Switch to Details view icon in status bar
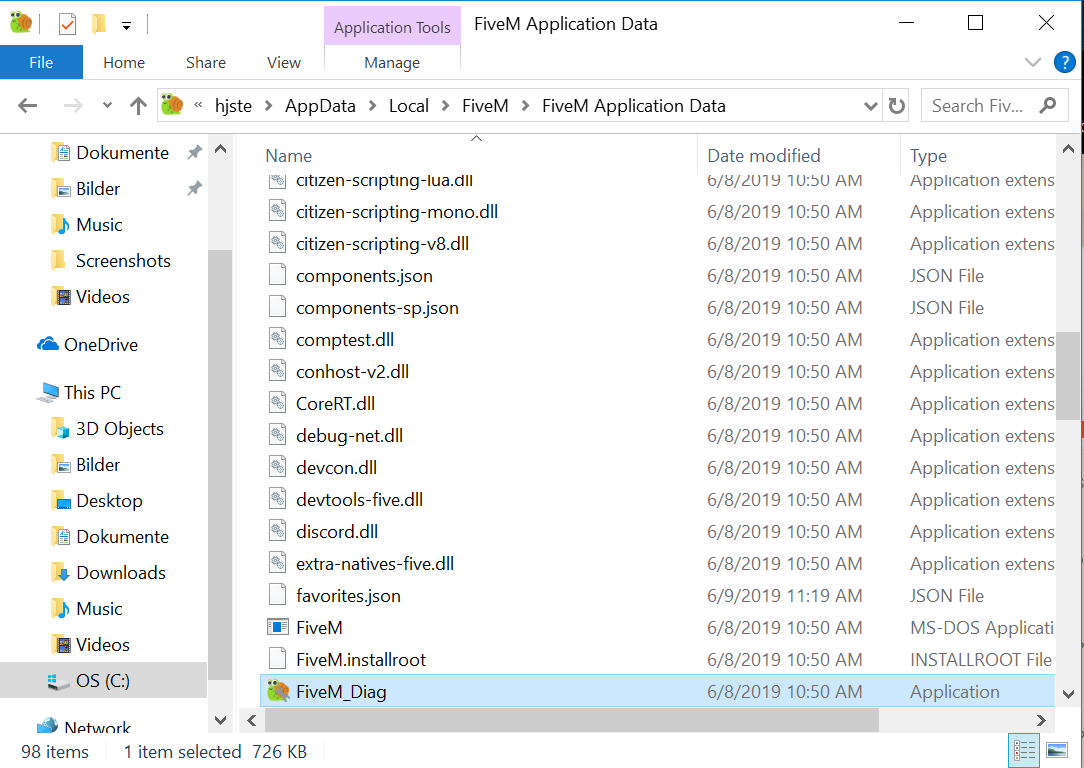Image resolution: width=1084 pixels, height=768 pixels. pos(1025,749)
